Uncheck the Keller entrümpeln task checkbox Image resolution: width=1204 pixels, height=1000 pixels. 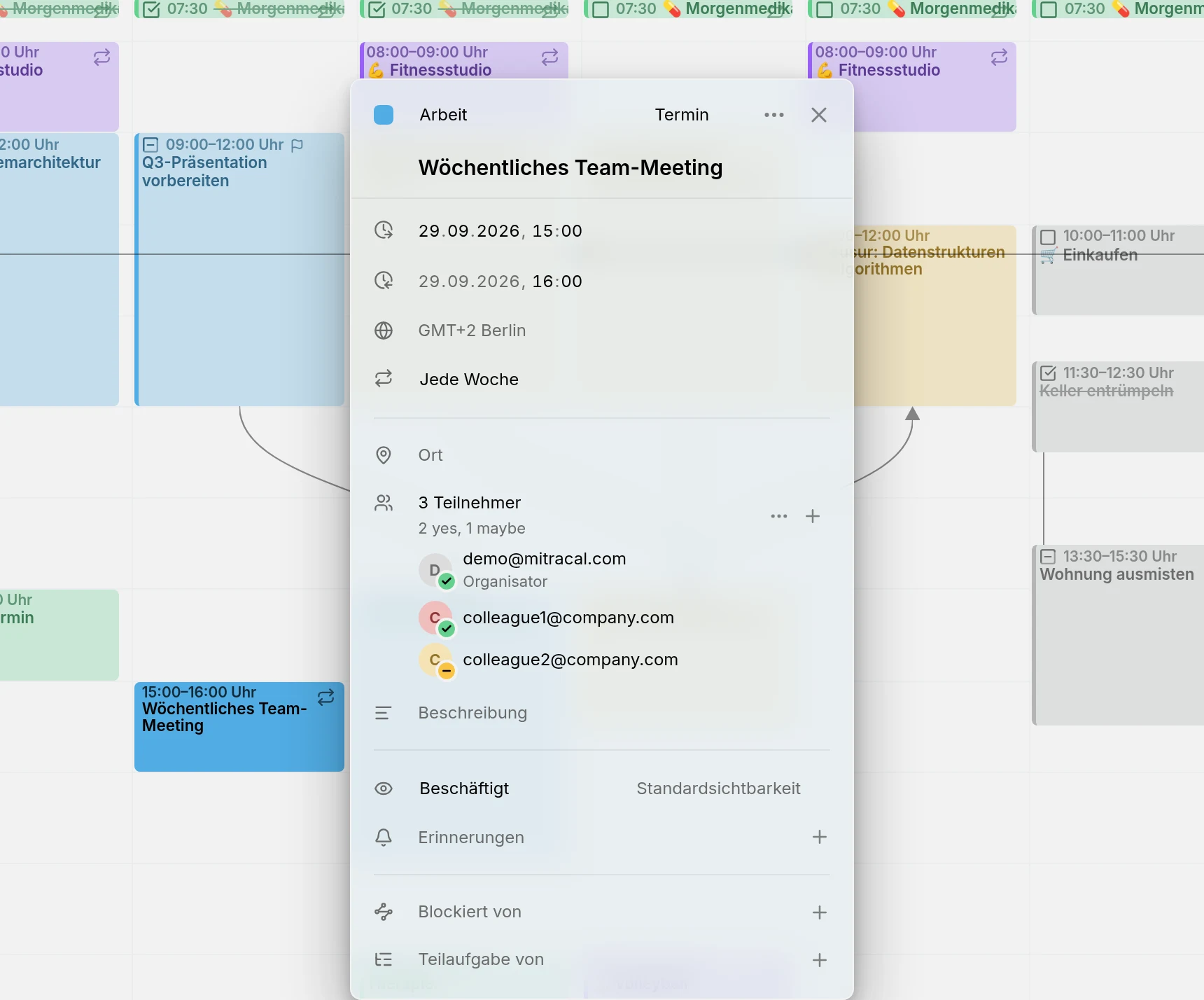click(x=1048, y=373)
